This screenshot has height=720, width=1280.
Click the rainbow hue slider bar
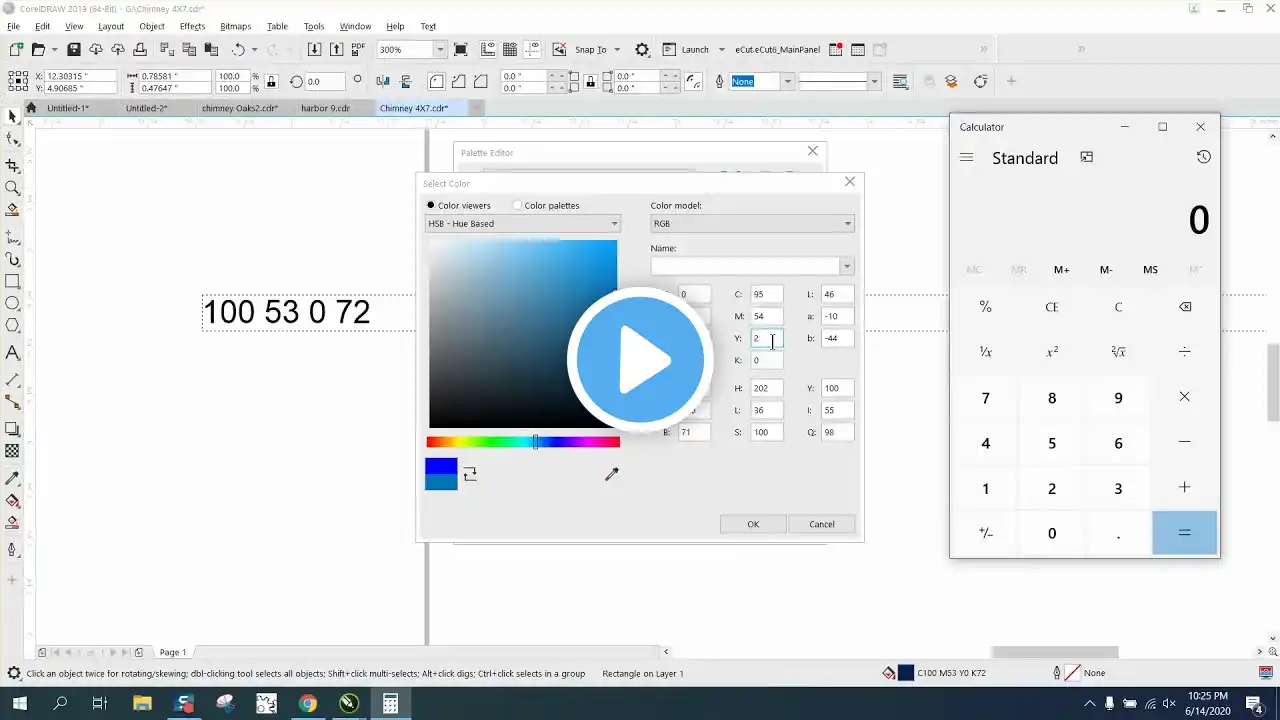click(523, 442)
